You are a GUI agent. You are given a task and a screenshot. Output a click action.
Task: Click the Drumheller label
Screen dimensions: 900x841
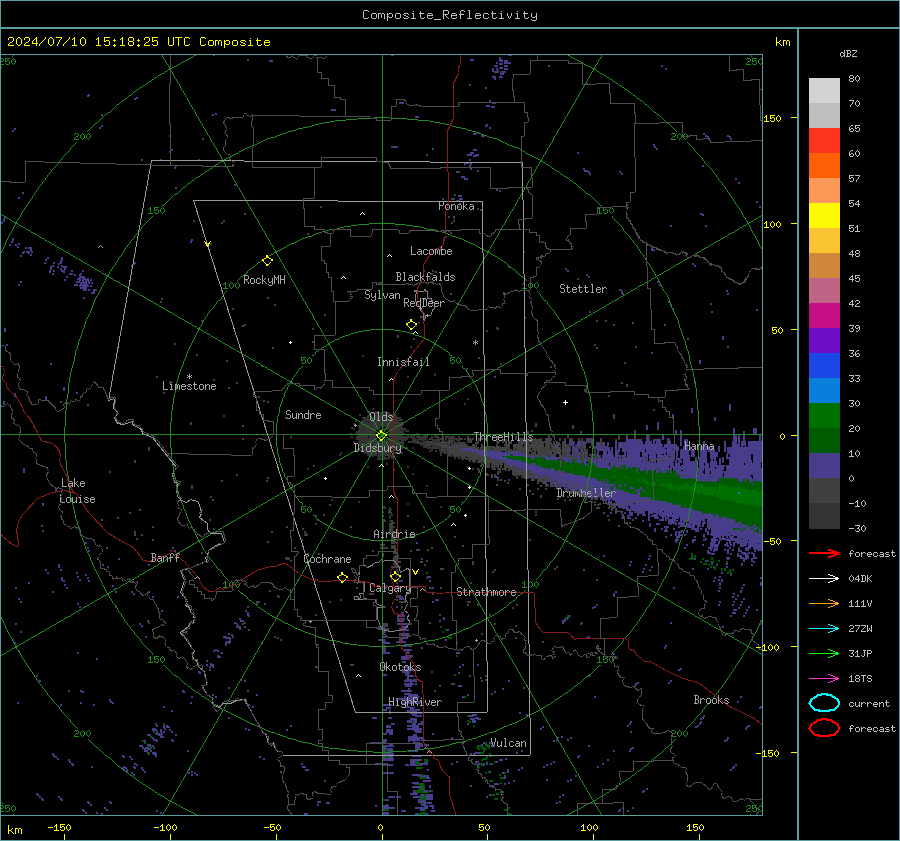586,493
